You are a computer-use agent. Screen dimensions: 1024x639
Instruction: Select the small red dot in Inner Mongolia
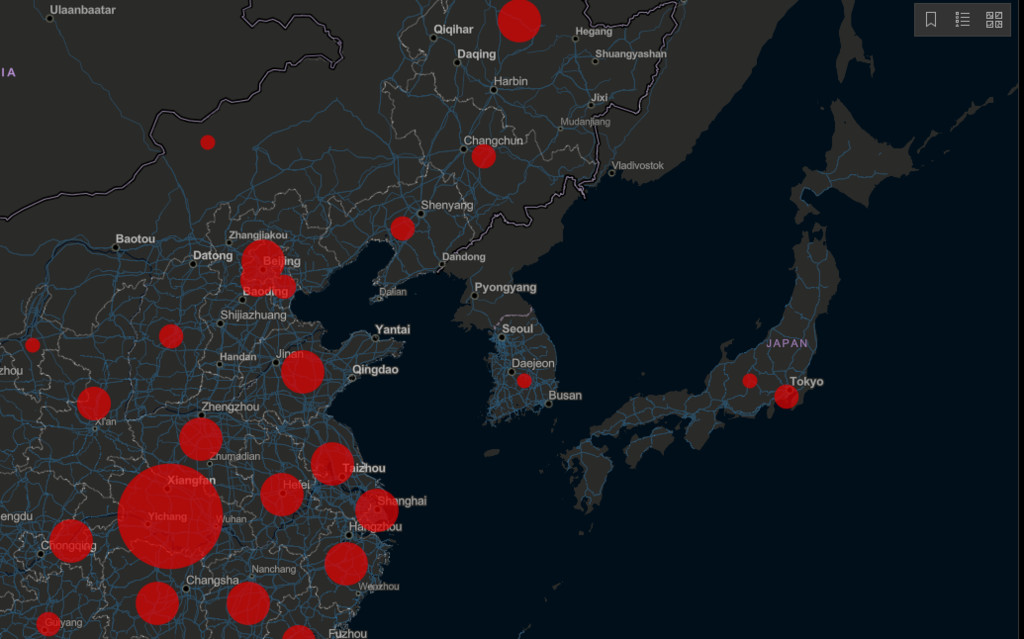[x=207, y=142]
